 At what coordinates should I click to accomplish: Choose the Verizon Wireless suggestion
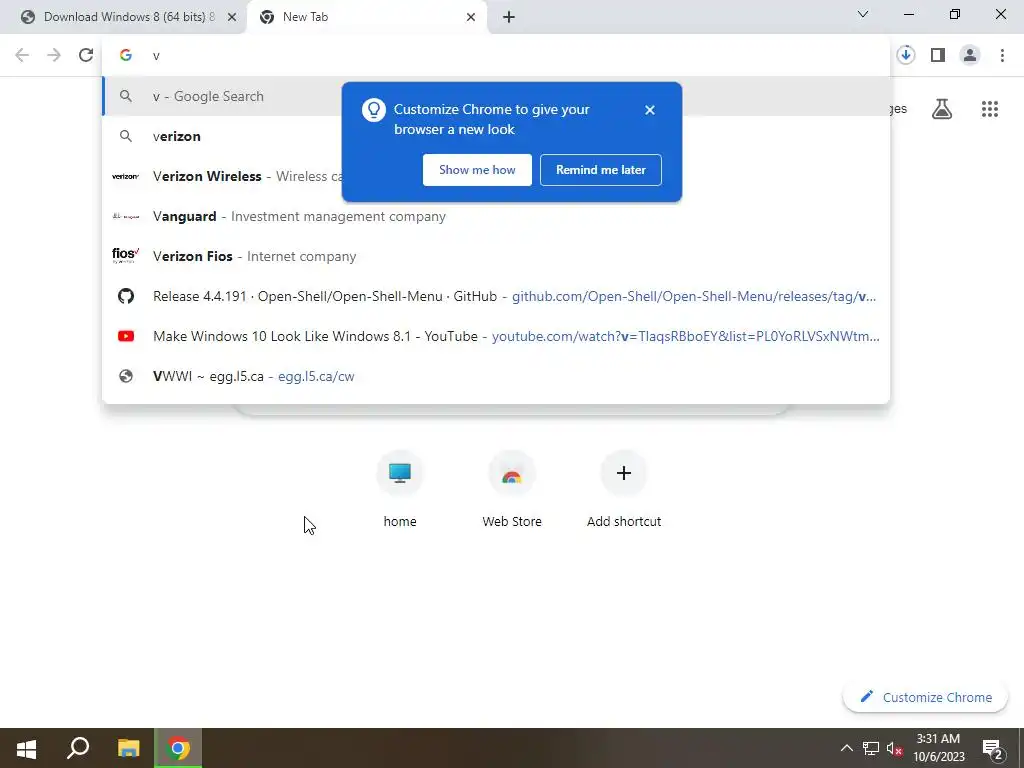496,176
